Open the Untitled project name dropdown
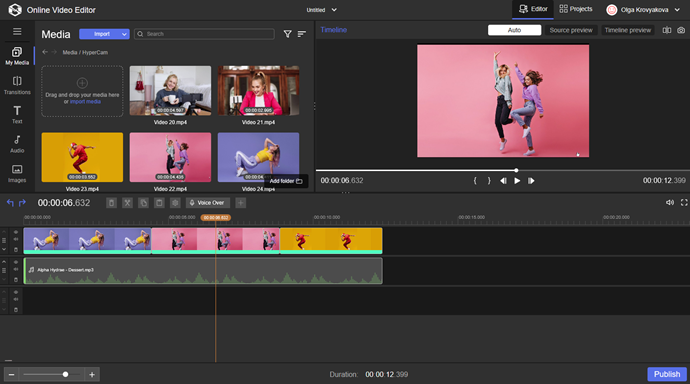The image size is (690, 384). [x=334, y=10]
